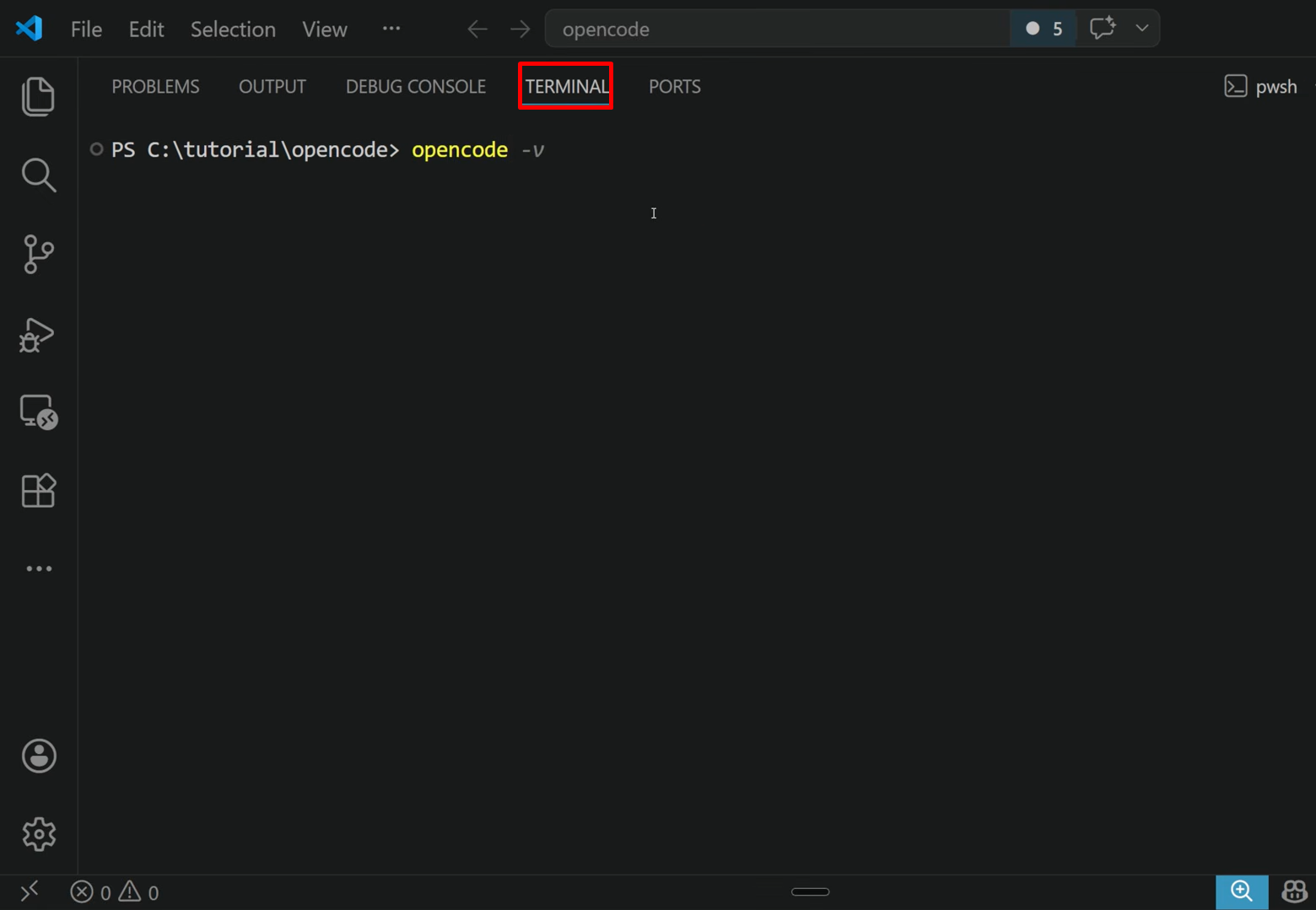Expand the overflow menu ellipsis in menu bar
The width and height of the screenshot is (1316, 910).
[x=391, y=29]
